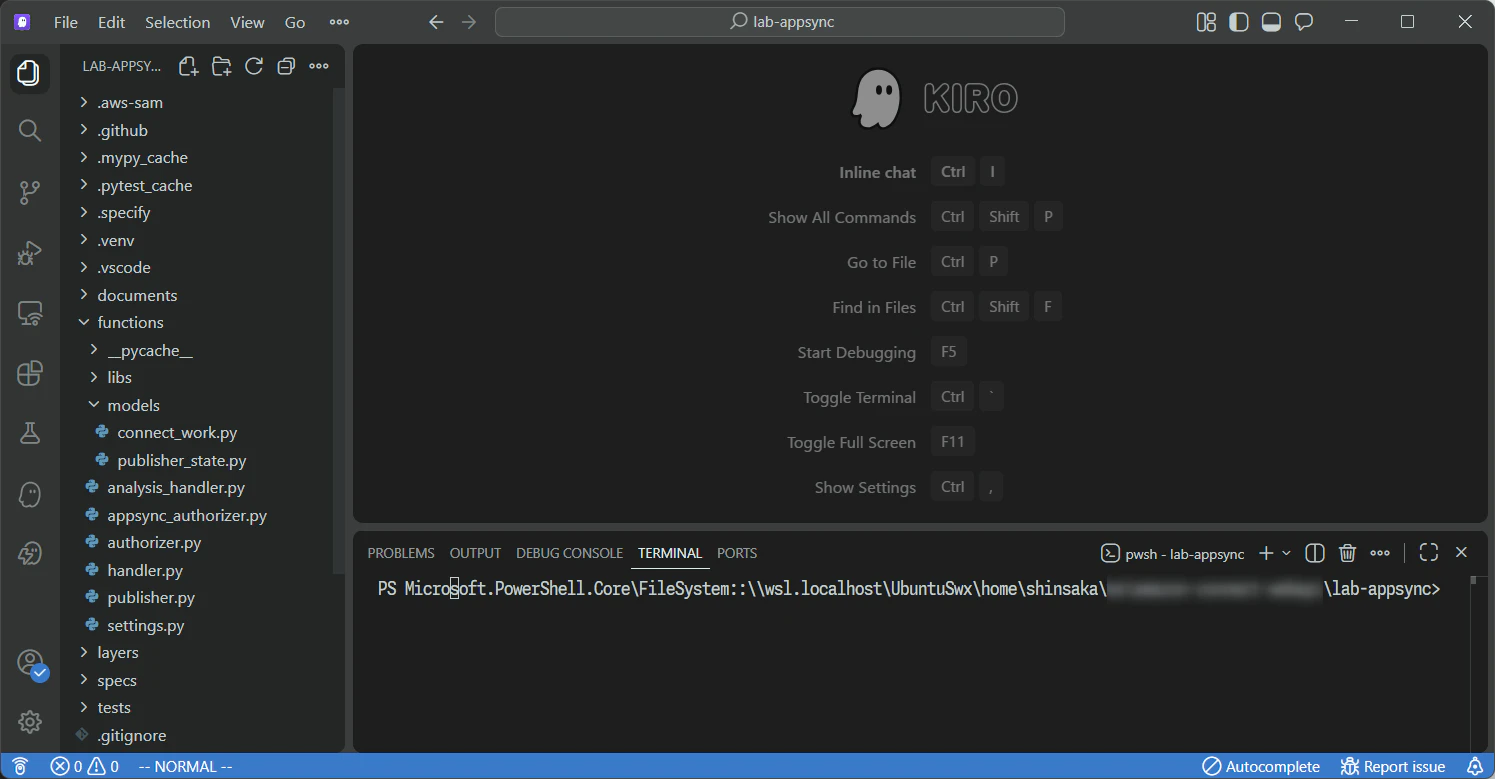Go back using the title bar arrow
1495x779 pixels.
pos(436,22)
